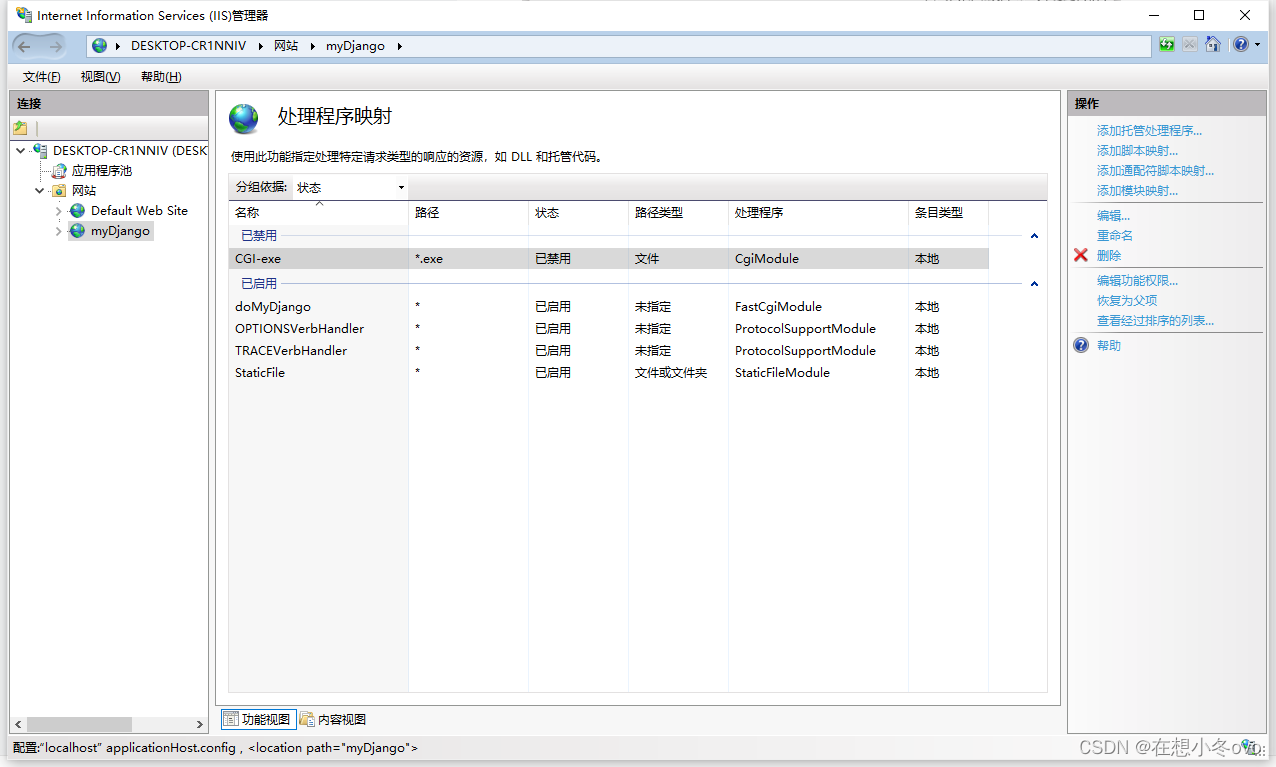Sort by the 条目类型 column header

[948, 213]
